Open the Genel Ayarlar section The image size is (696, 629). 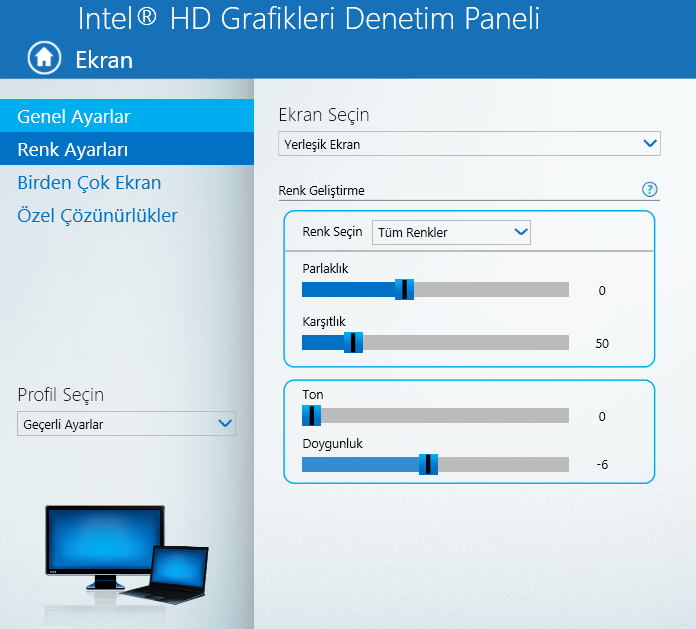point(127,116)
